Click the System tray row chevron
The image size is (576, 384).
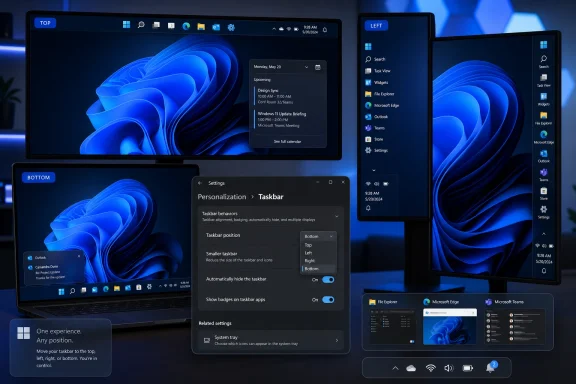[337, 340]
